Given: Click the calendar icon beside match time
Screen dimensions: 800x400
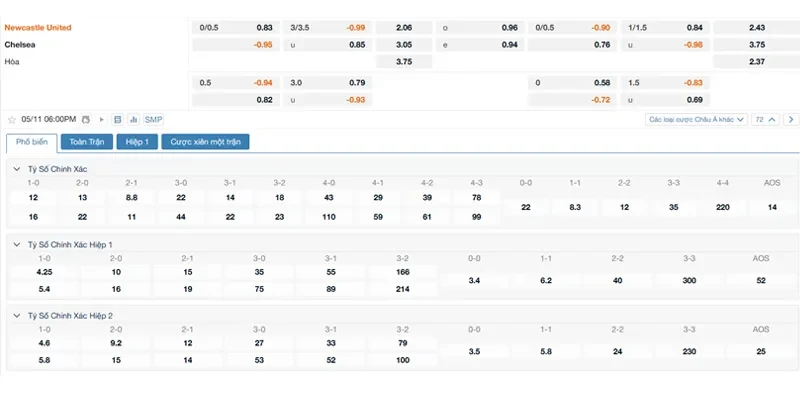Looking at the screenshot, I should 86,119.
